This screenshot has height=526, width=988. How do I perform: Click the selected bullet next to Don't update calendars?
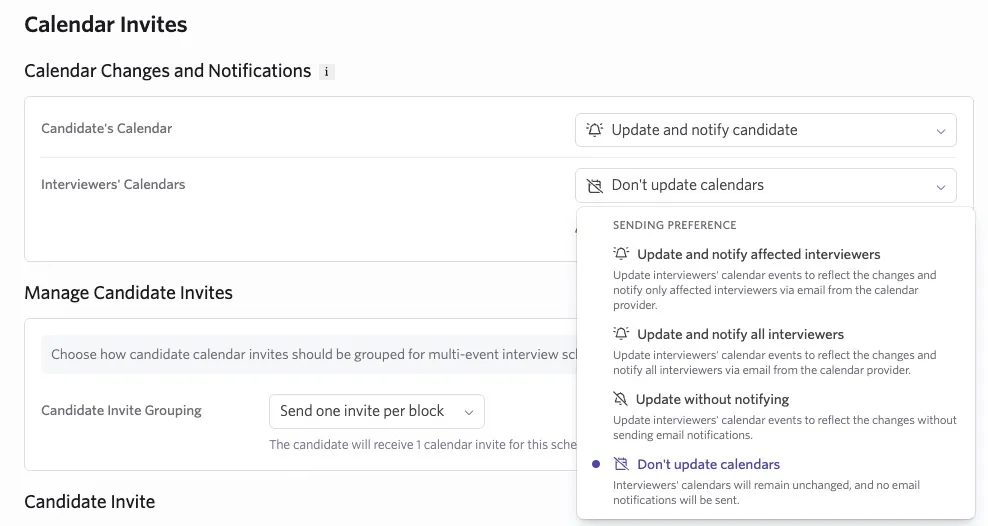point(596,464)
